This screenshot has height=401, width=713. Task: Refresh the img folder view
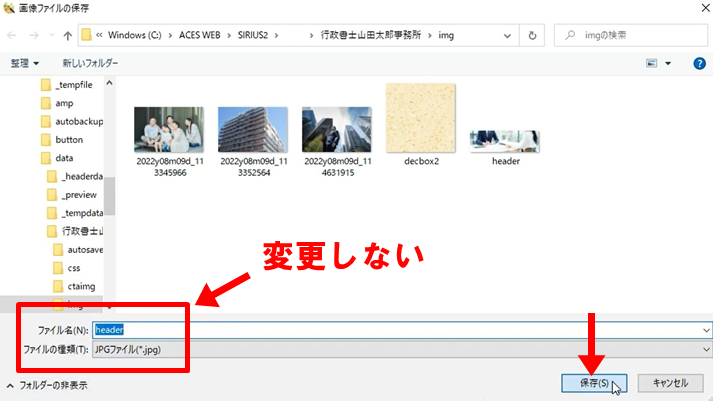[x=533, y=36]
